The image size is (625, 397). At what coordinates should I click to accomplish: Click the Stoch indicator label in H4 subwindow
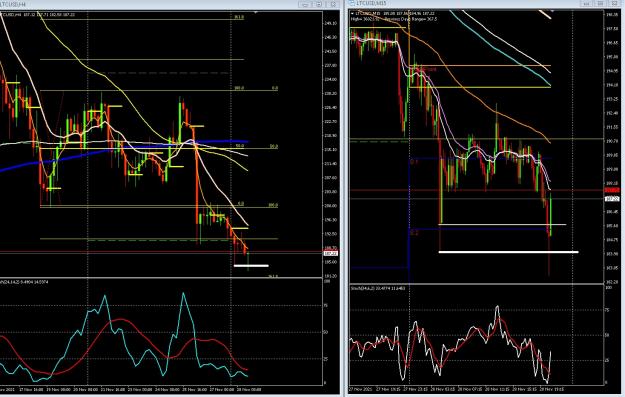pyautogui.click(x=25, y=282)
